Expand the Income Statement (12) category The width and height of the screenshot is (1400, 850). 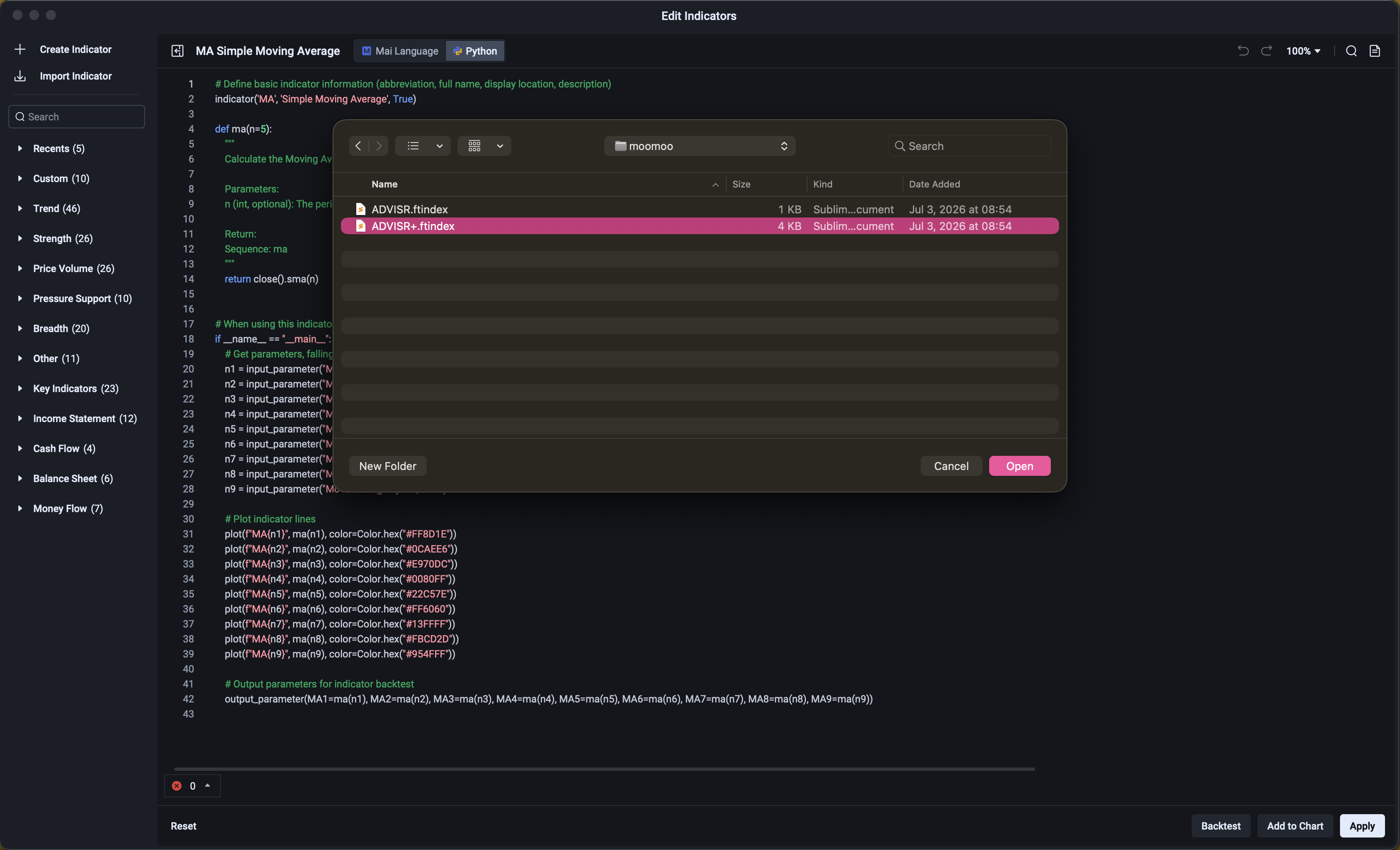click(x=20, y=418)
